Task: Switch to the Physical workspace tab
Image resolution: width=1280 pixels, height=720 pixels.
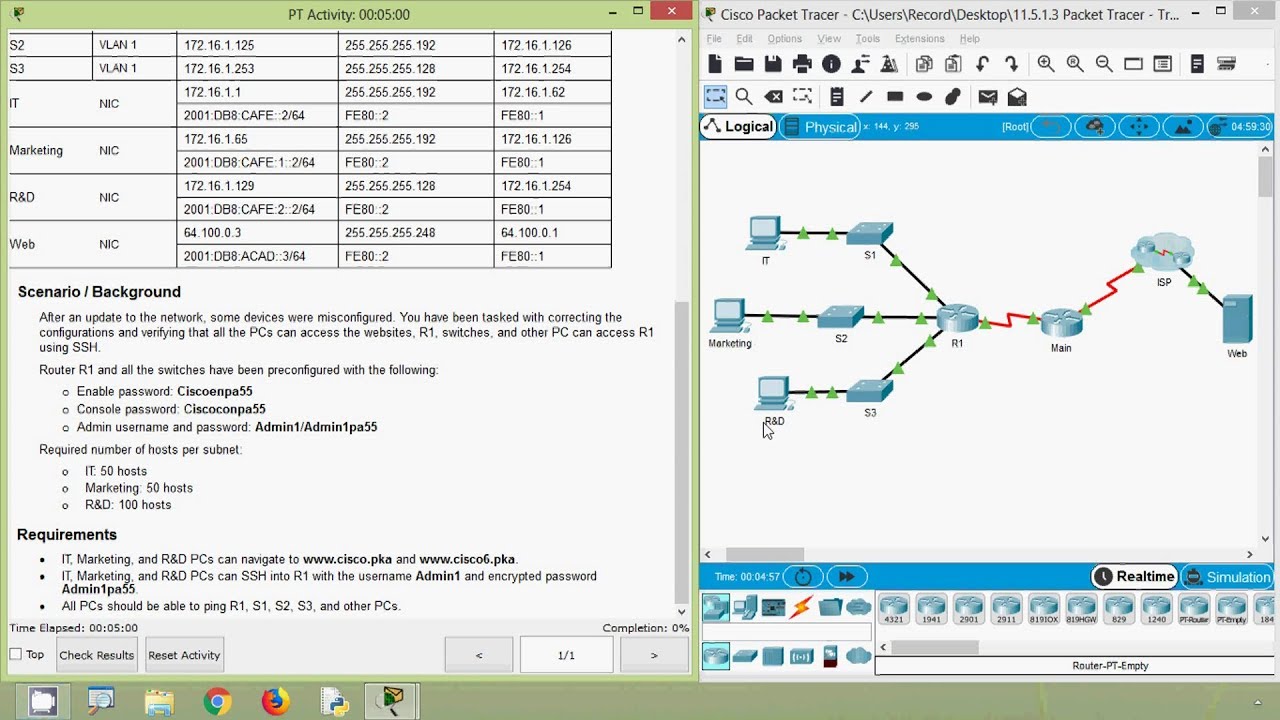Action: [820, 126]
